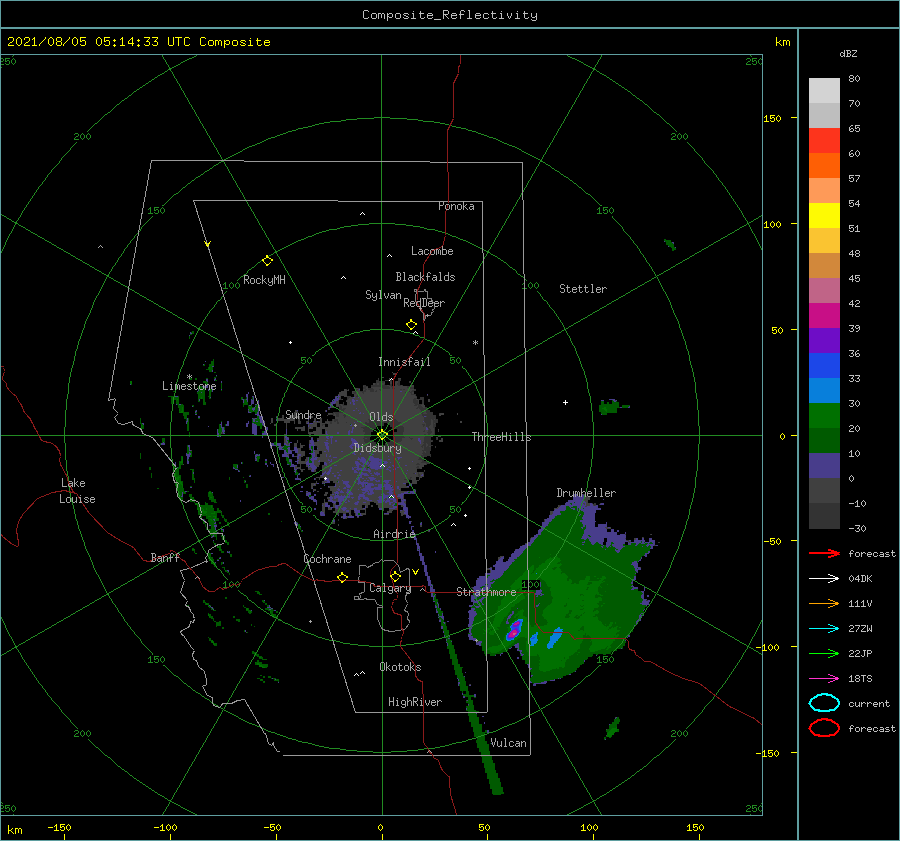
Task: Select the asterisk marker above ThreeHills
Action: pos(475,343)
